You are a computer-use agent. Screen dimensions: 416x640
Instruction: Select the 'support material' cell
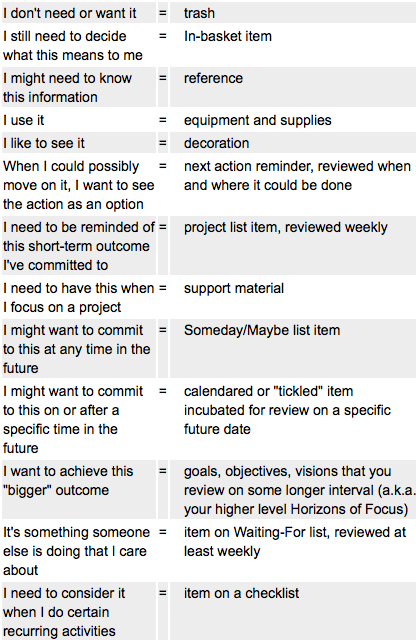pos(293,297)
